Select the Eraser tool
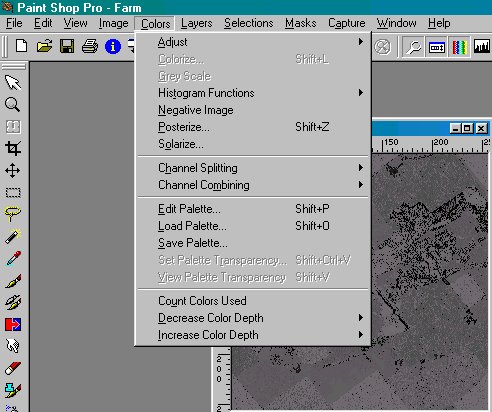 click(x=13, y=368)
